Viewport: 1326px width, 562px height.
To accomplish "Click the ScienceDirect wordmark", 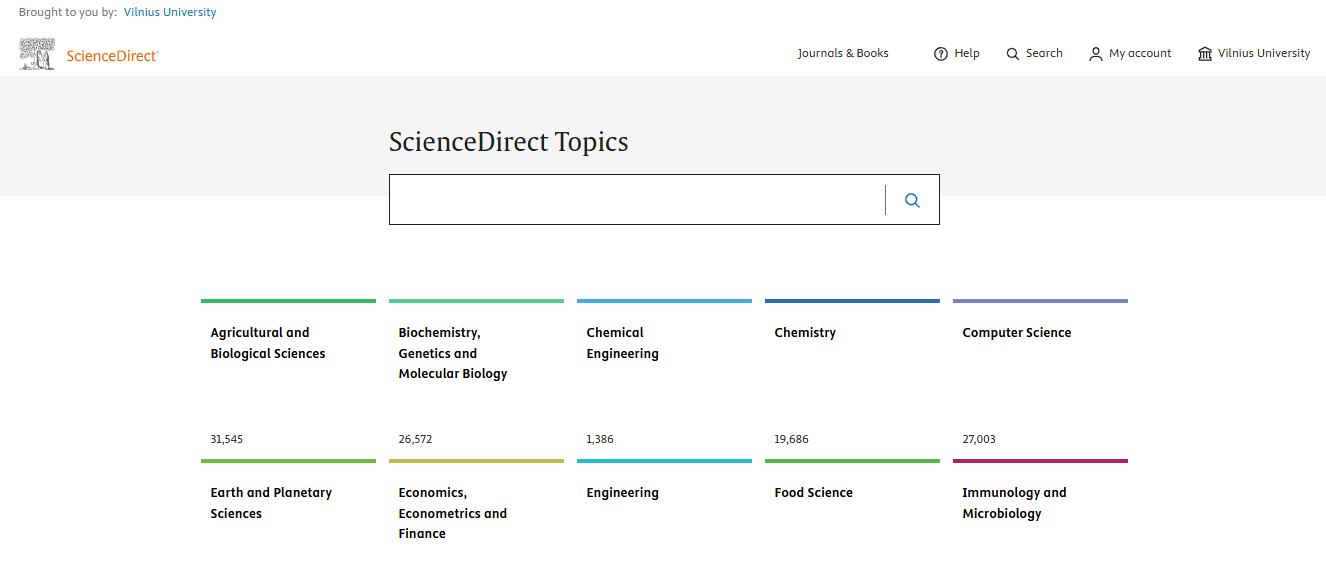I will point(112,56).
